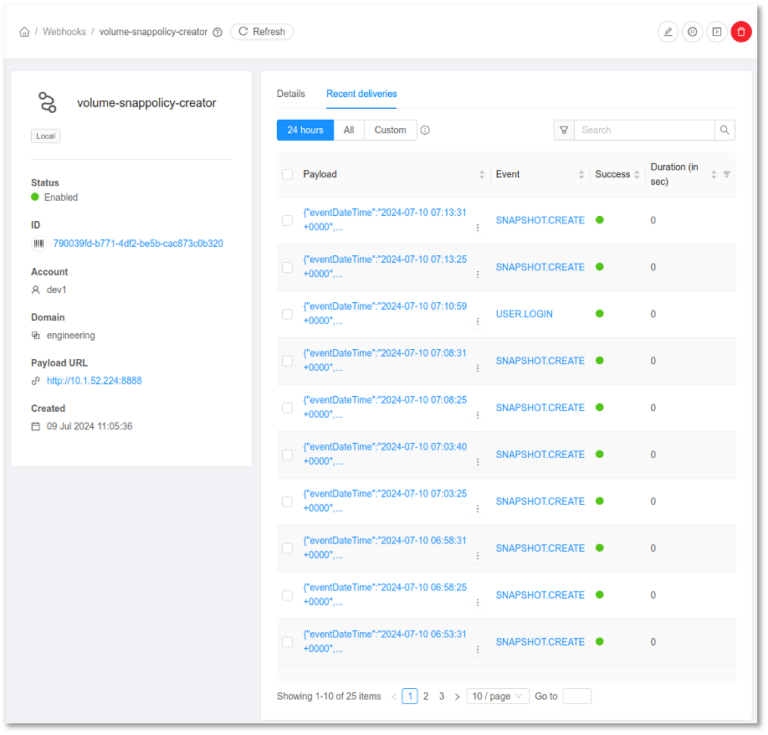Click Refresh button
This screenshot has height=735, width=768.
(262, 32)
